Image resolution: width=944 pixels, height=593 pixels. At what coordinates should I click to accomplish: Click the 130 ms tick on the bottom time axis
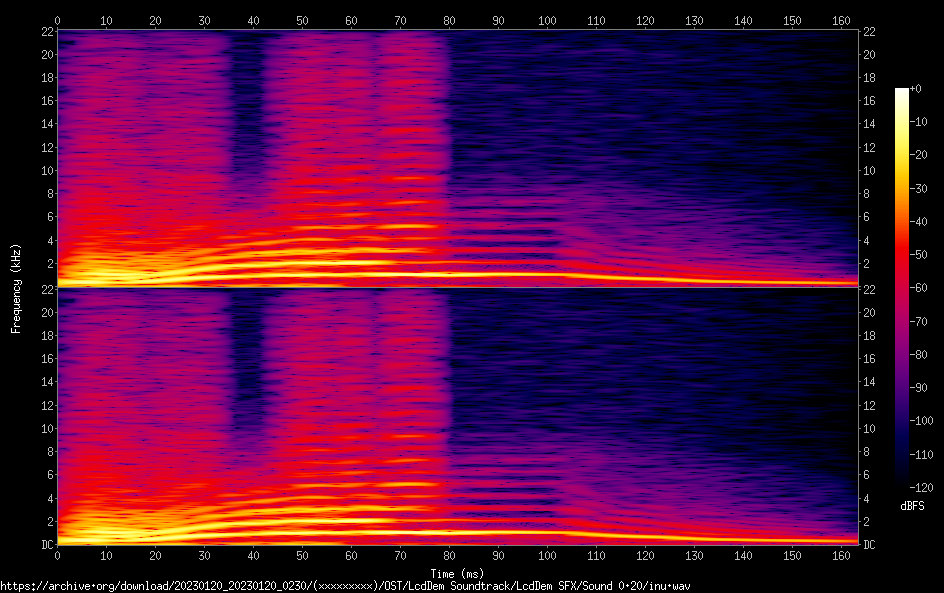click(x=694, y=555)
